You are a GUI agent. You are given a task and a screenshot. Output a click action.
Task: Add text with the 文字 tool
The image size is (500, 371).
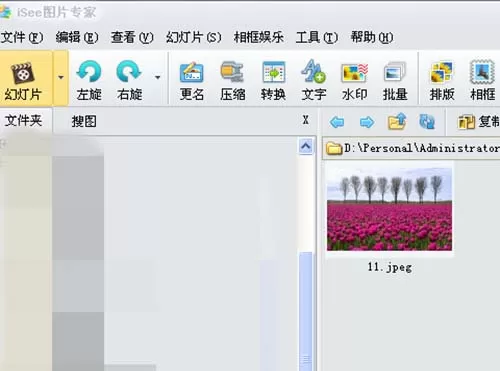coord(313,81)
